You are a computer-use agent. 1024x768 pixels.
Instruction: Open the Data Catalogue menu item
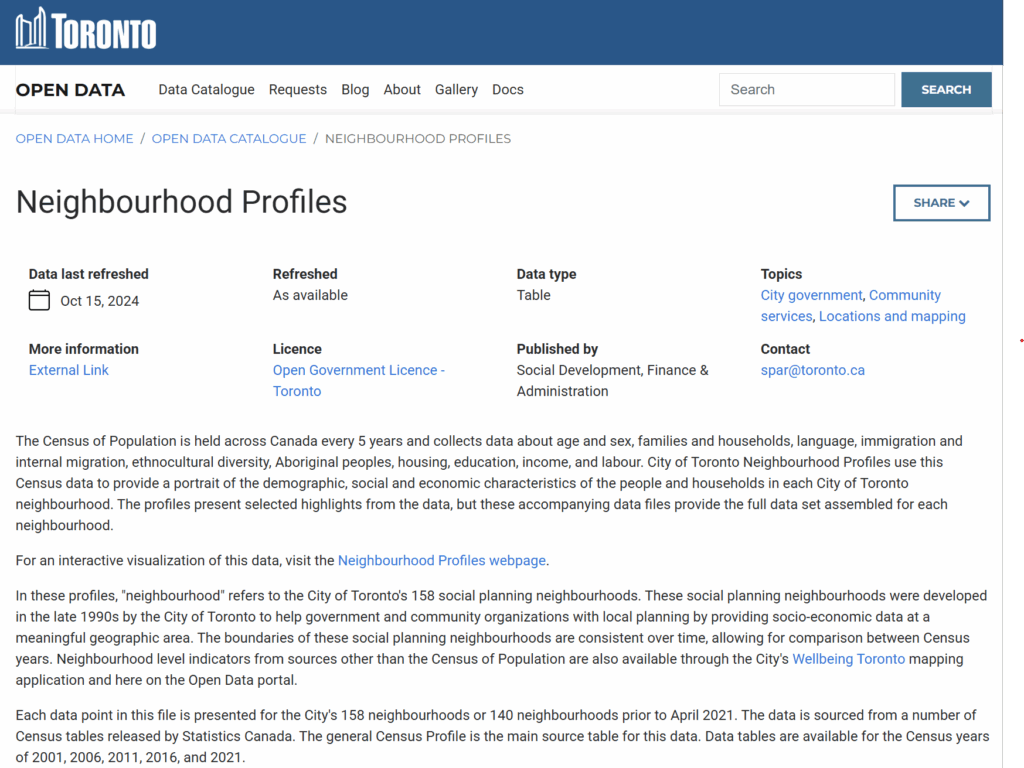click(x=206, y=90)
